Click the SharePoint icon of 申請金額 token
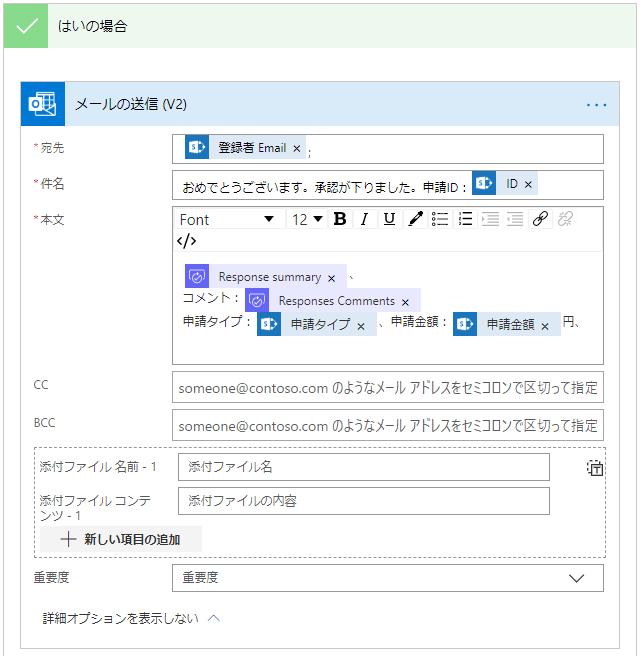The height and width of the screenshot is (656, 641). (465, 324)
